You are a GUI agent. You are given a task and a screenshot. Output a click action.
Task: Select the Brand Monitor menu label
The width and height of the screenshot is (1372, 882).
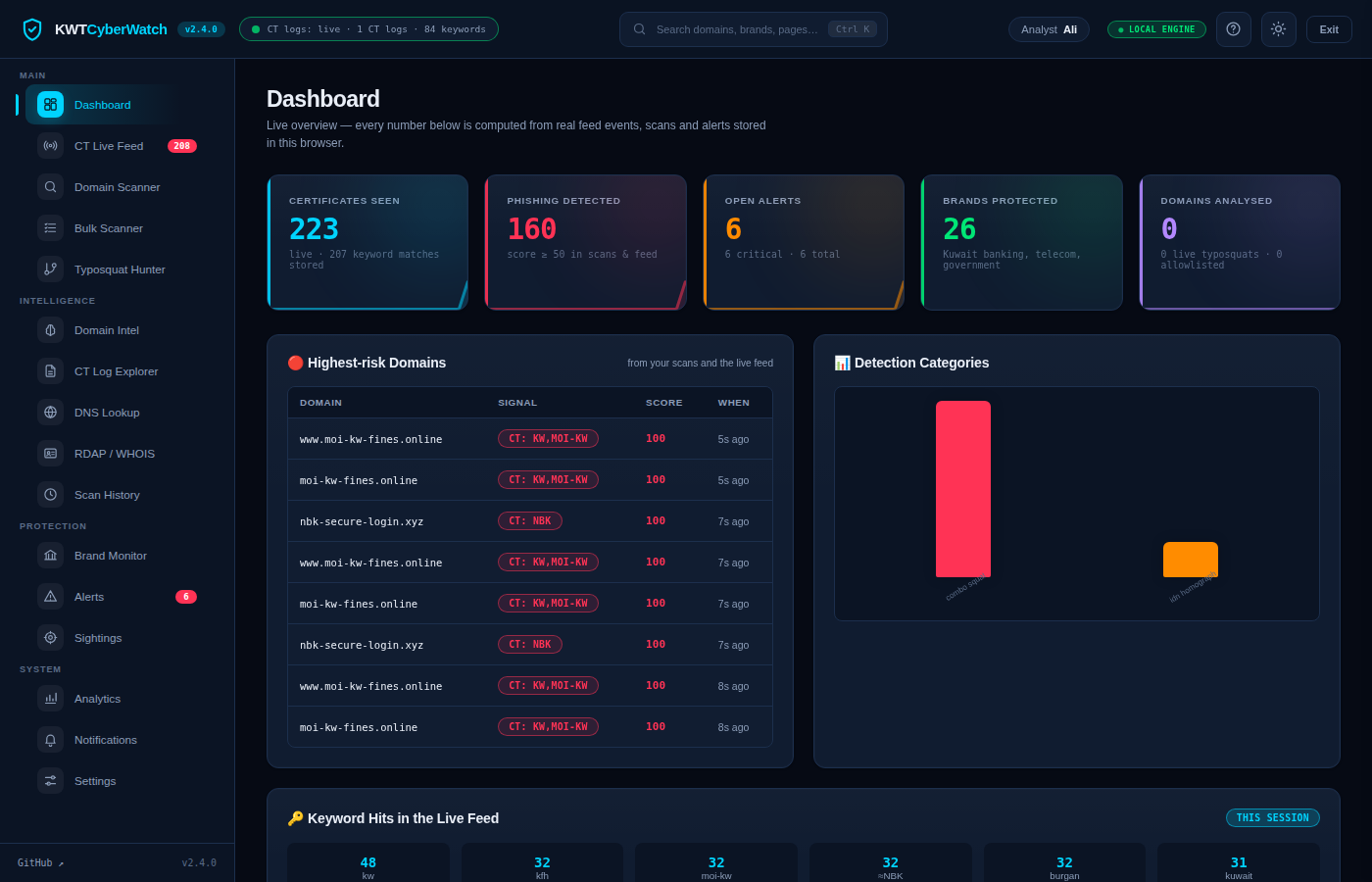pos(111,556)
